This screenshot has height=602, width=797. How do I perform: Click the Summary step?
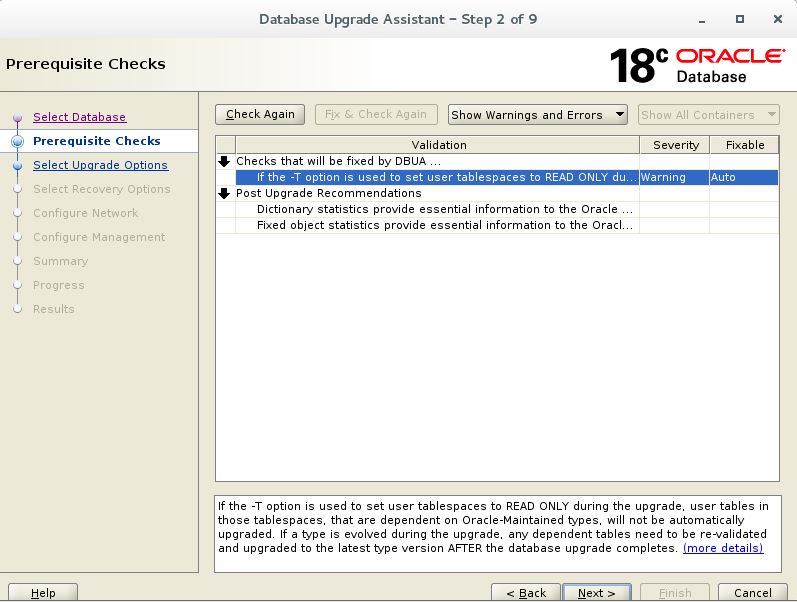click(60, 261)
